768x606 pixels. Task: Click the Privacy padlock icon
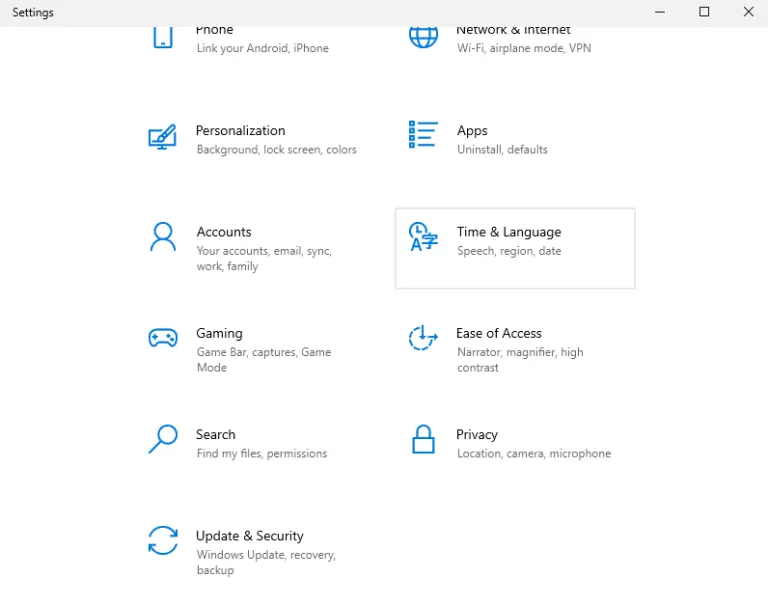click(x=423, y=439)
